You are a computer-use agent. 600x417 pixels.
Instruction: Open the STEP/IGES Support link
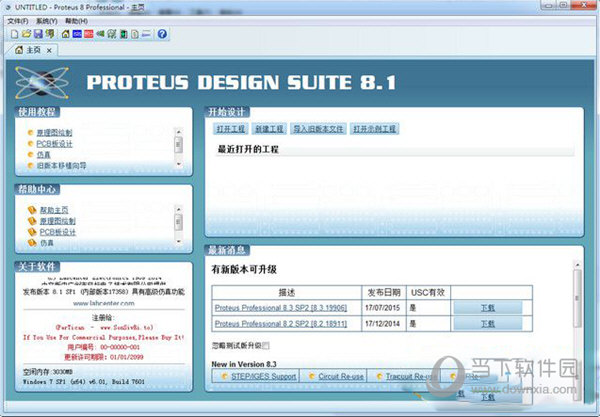tap(264, 376)
